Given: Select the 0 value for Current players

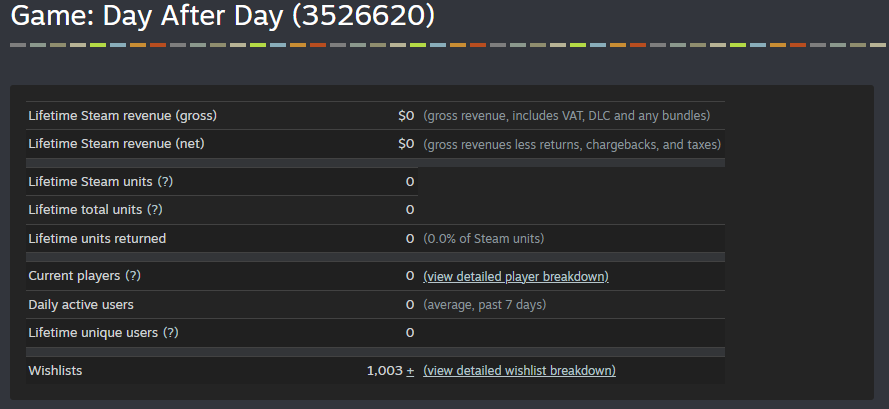Looking at the screenshot, I should [x=410, y=276].
